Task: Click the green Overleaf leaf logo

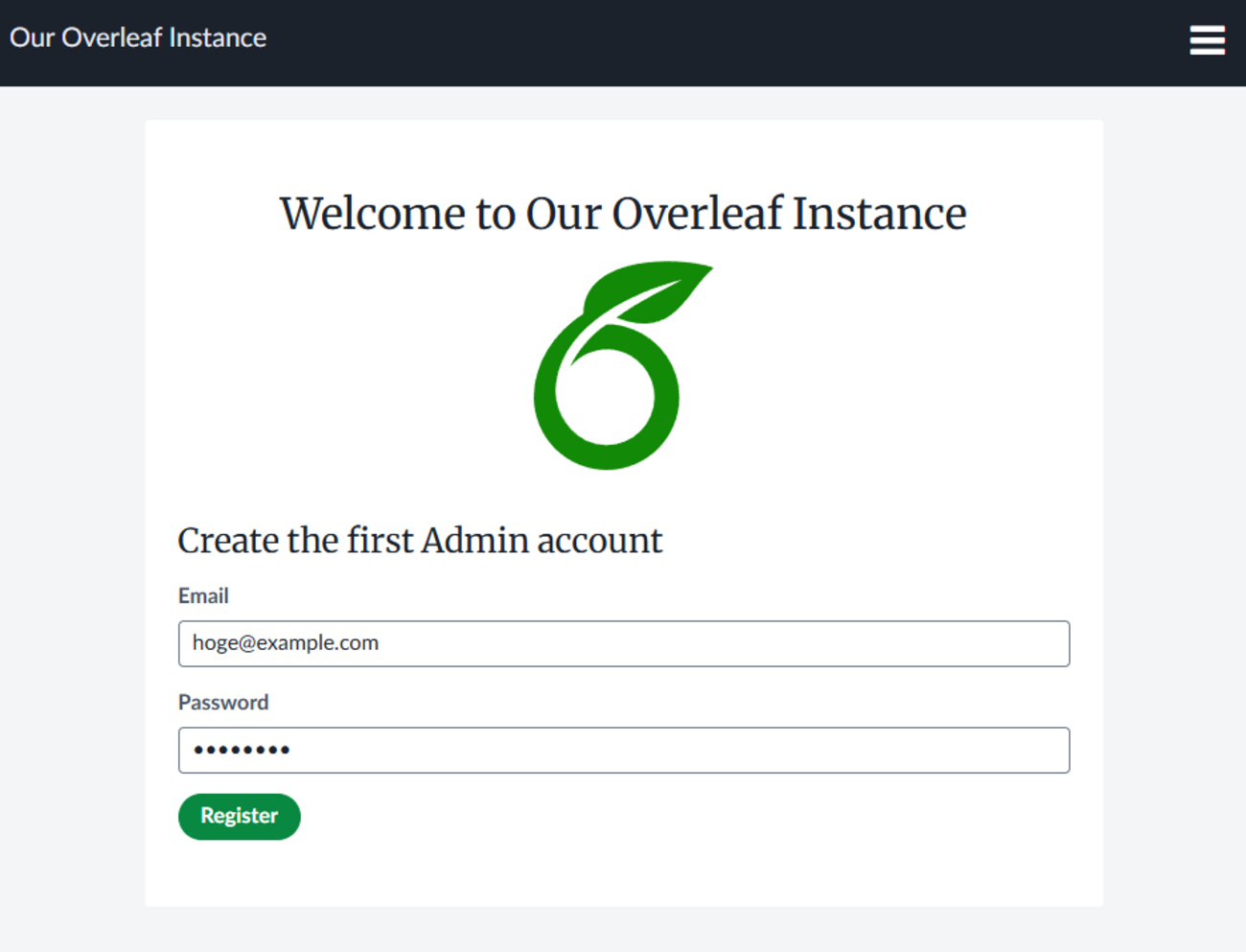Action: point(623,365)
